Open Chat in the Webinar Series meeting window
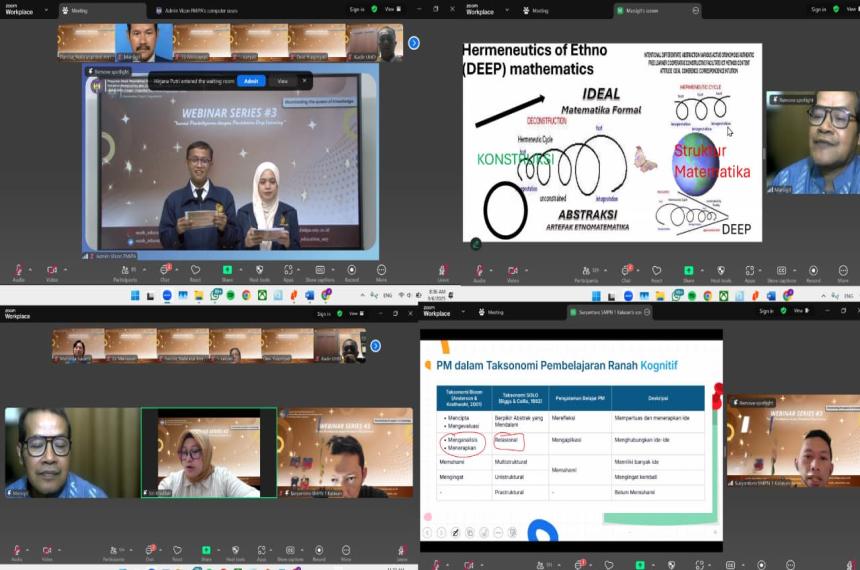The width and height of the screenshot is (860, 570). tap(165, 270)
